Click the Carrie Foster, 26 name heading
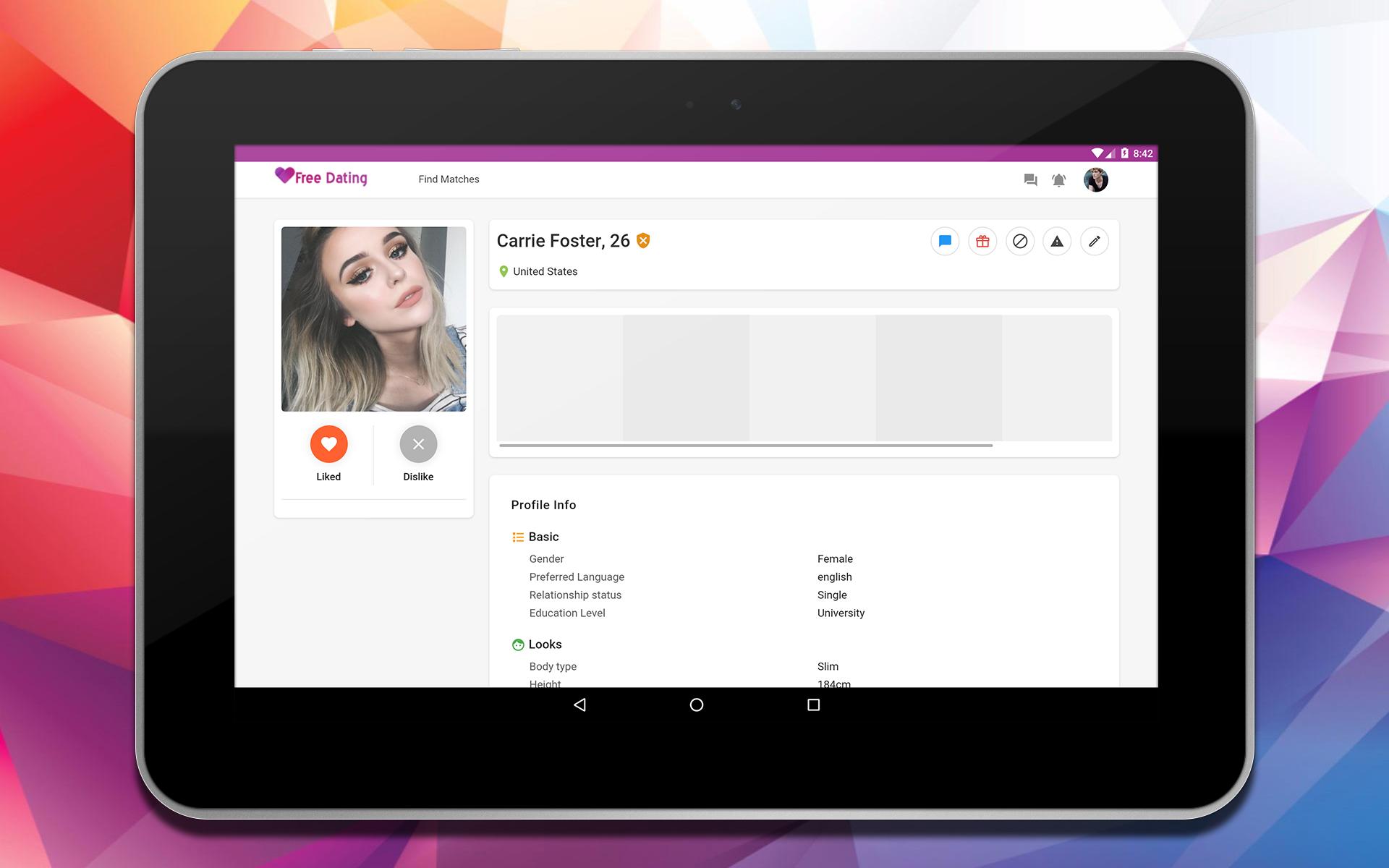 563,241
